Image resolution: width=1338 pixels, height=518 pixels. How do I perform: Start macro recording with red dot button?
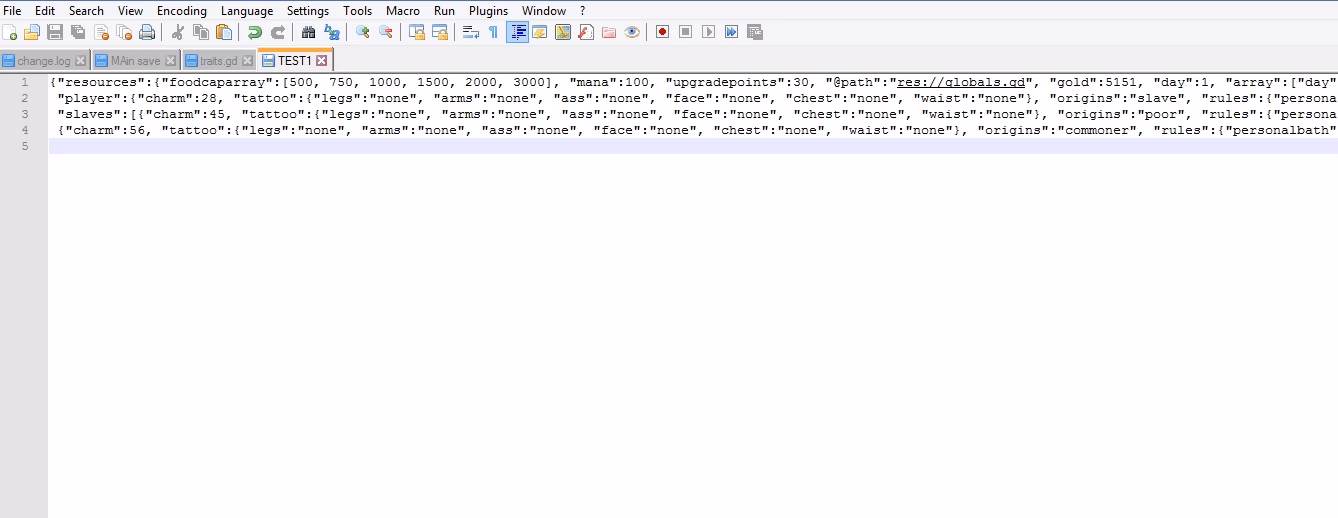click(662, 32)
